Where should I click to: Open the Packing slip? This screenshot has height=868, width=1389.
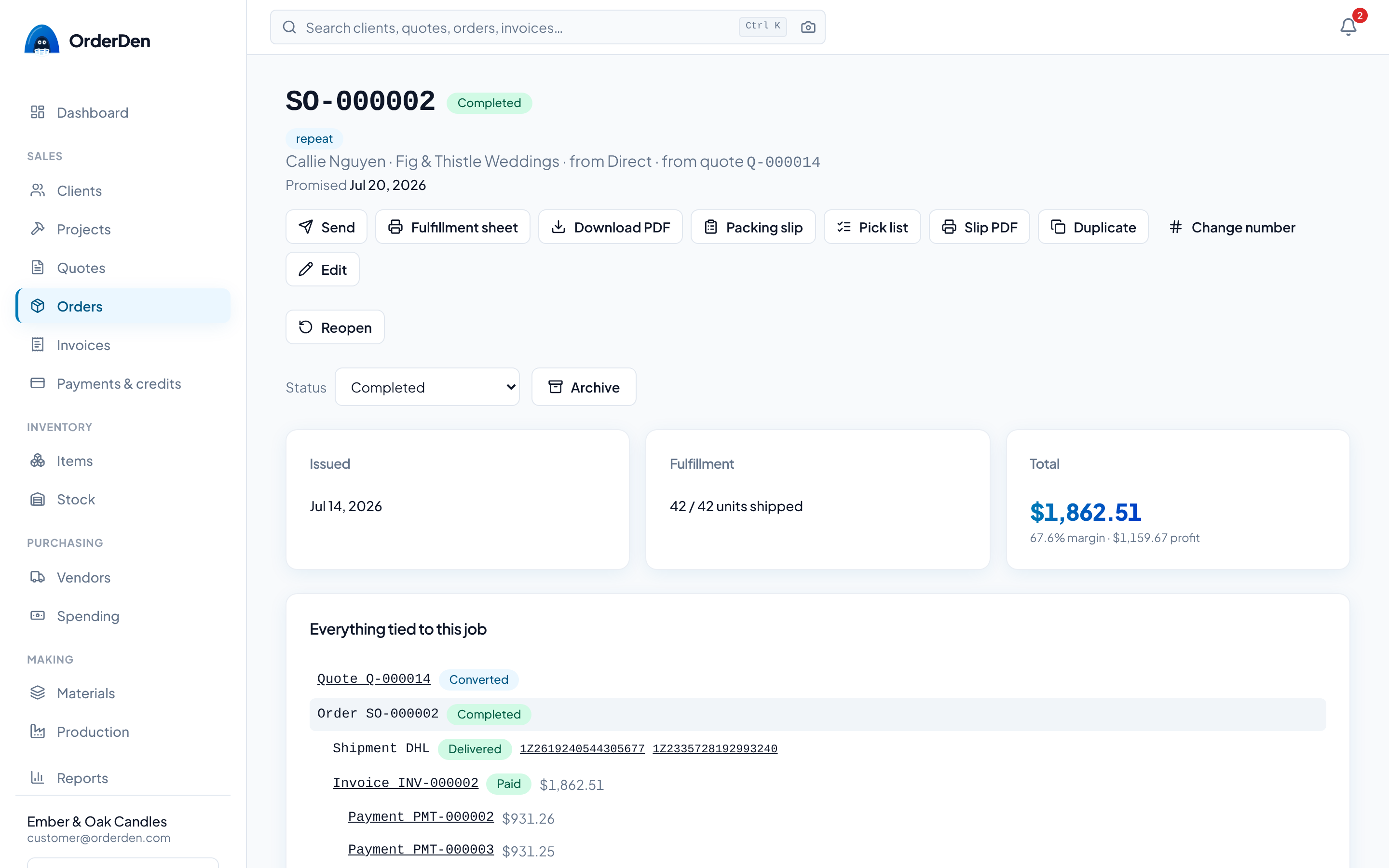(752, 227)
